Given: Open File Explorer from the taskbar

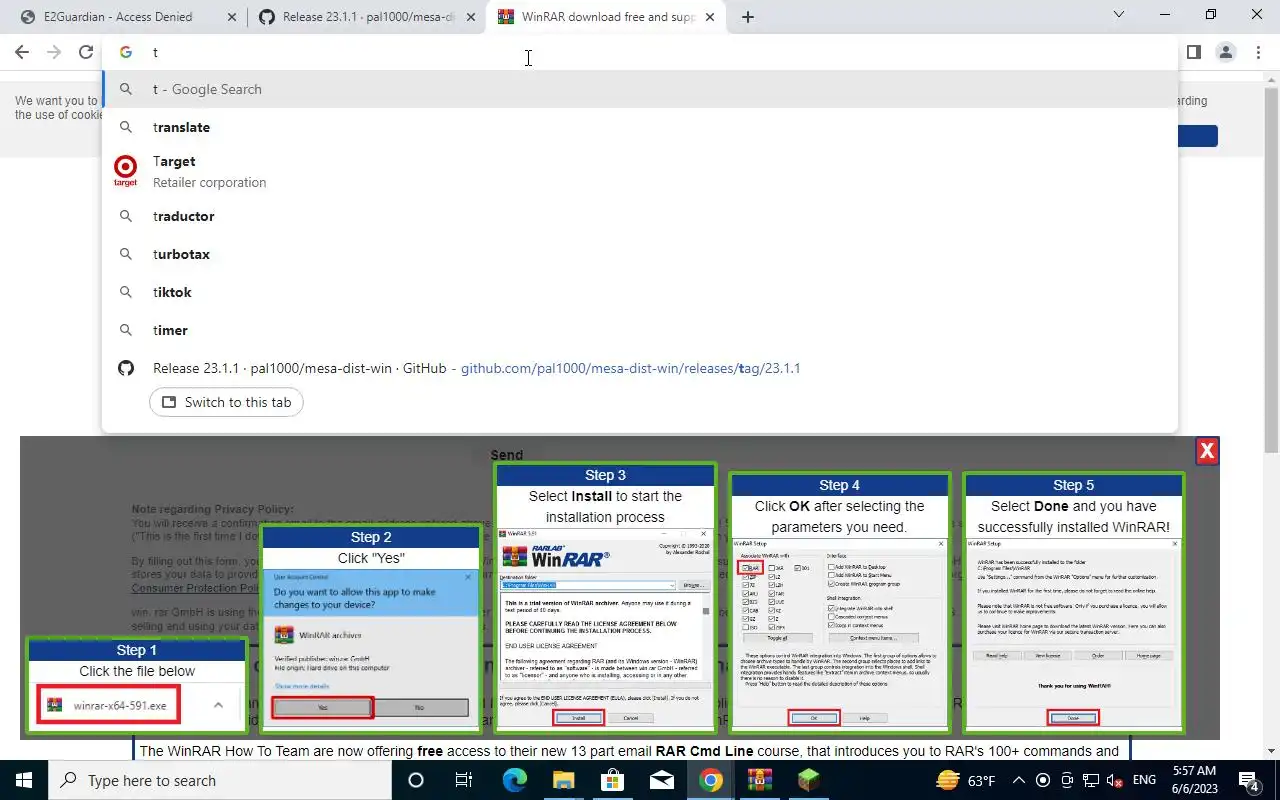Looking at the screenshot, I should point(563,780).
